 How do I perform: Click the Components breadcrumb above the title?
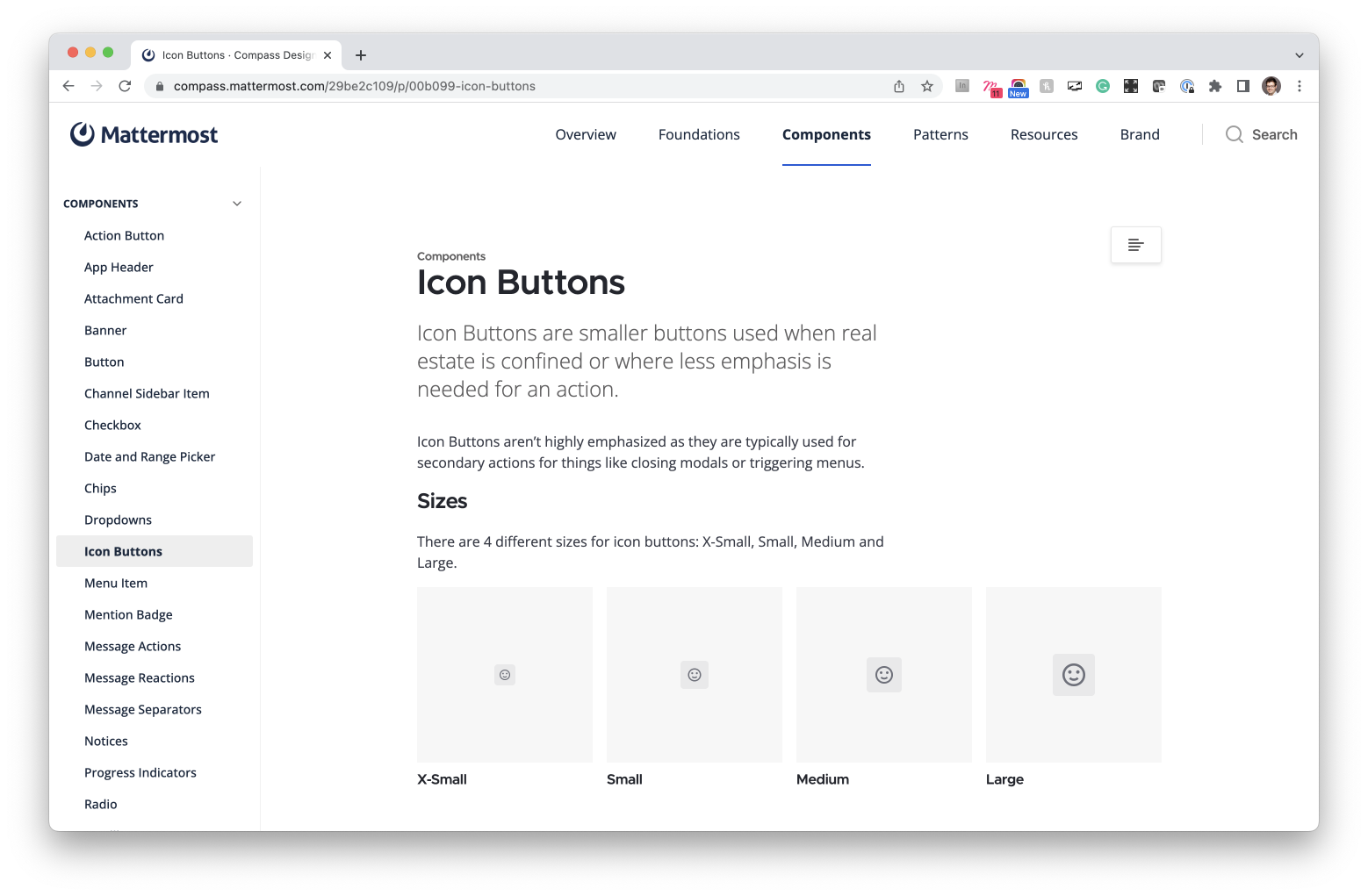pyautogui.click(x=451, y=256)
